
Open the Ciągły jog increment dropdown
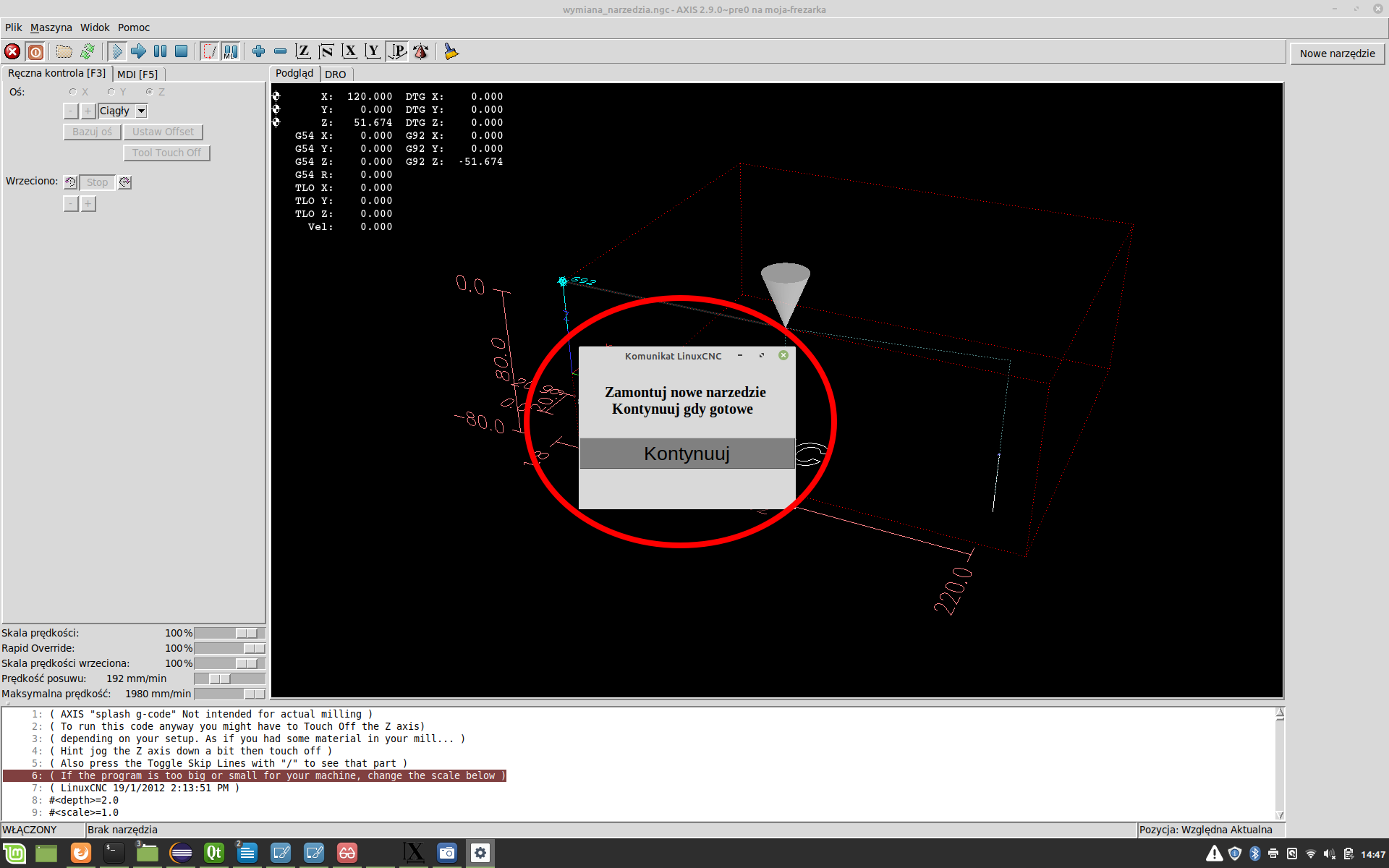click(142, 111)
